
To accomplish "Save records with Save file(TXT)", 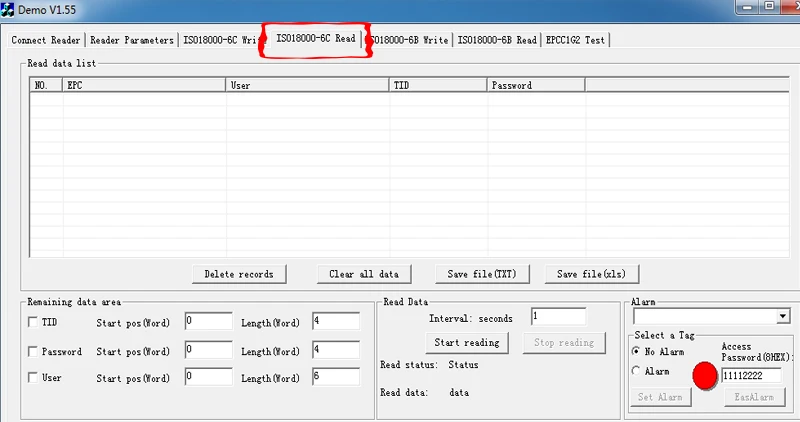I will pyautogui.click(x=482, y=274).
